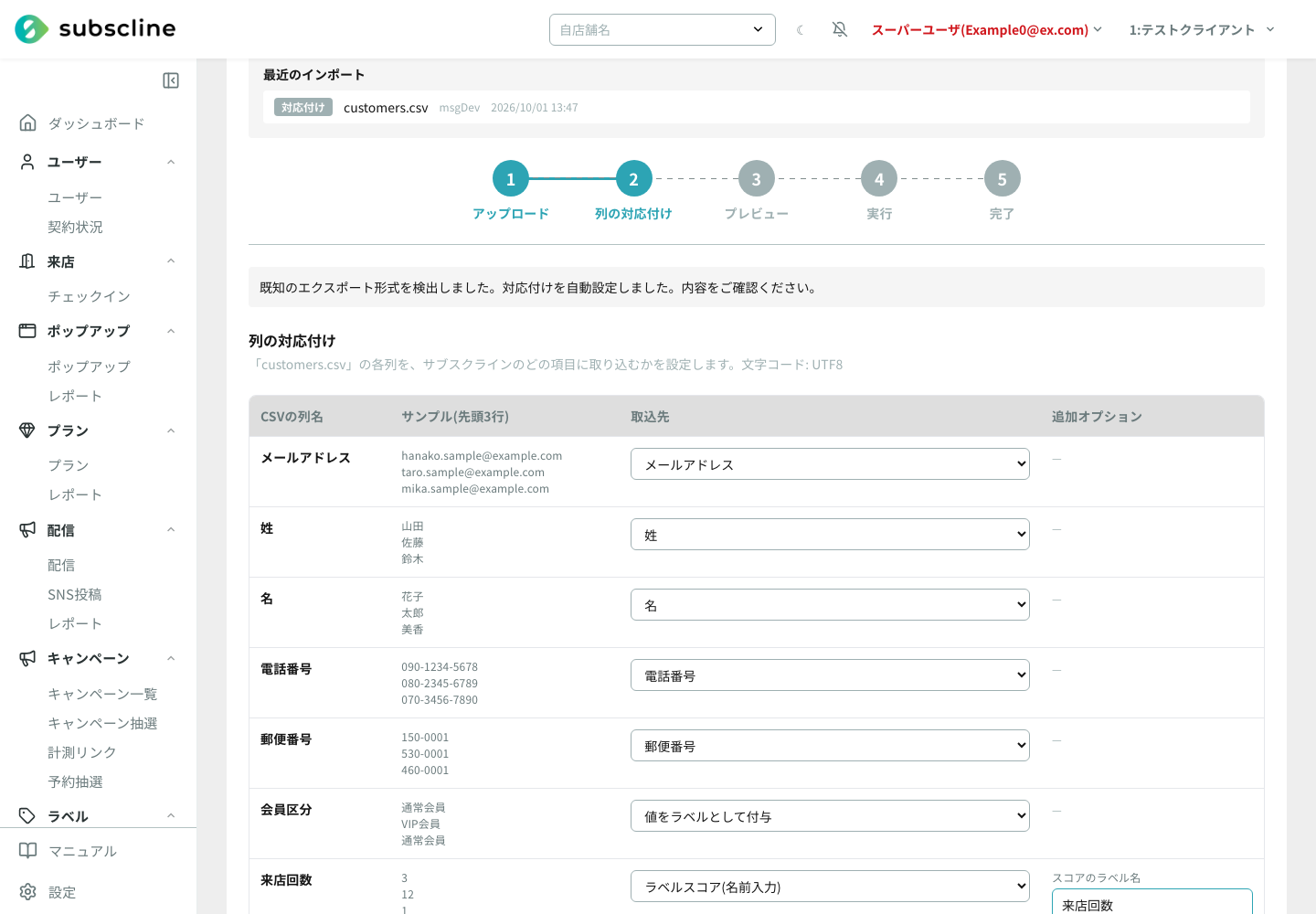
Task: Open recent import customers.csv
Action: tap(757, 107)
